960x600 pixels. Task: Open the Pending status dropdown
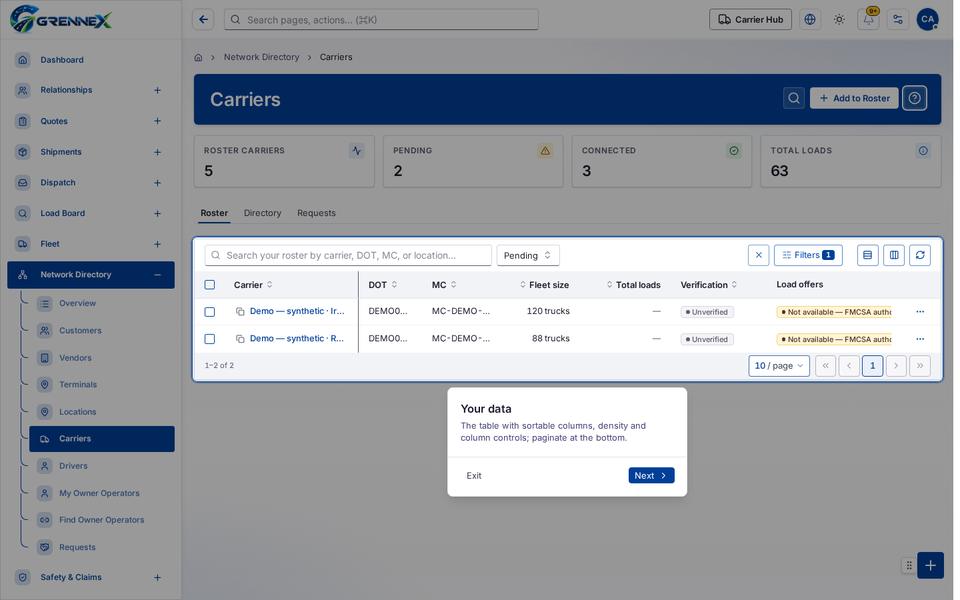click(528, 255)
